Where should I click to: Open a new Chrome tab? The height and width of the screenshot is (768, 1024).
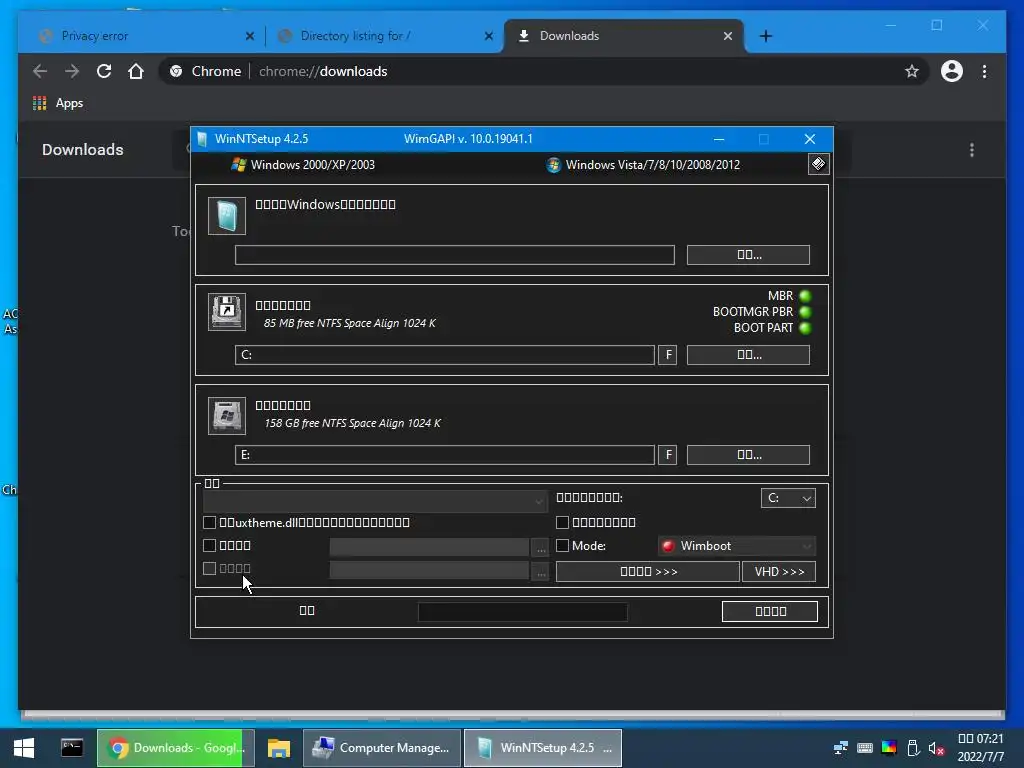pos(766,36)
